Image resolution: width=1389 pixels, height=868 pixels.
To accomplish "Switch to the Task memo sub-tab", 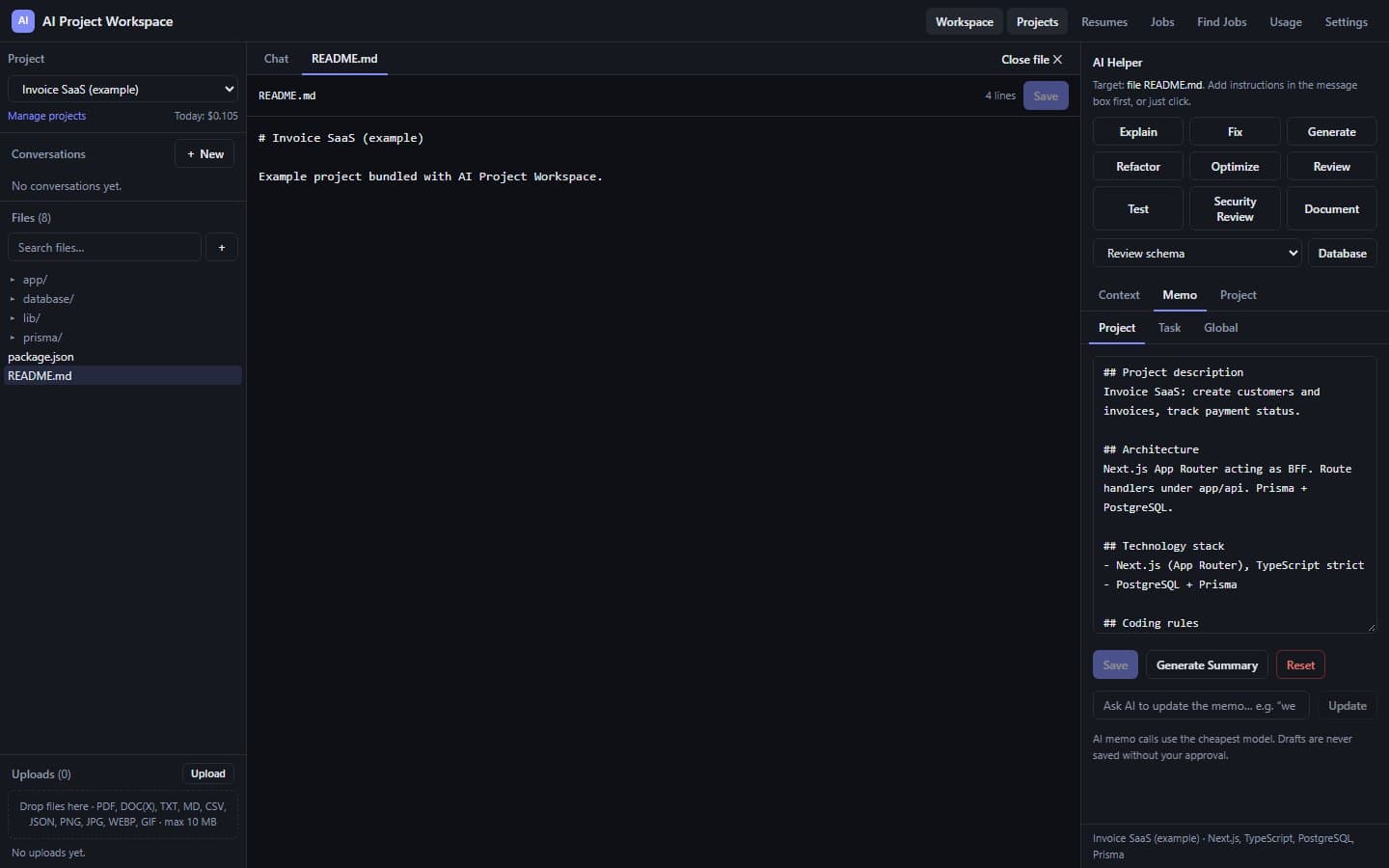I will (x=1169, y=328).
